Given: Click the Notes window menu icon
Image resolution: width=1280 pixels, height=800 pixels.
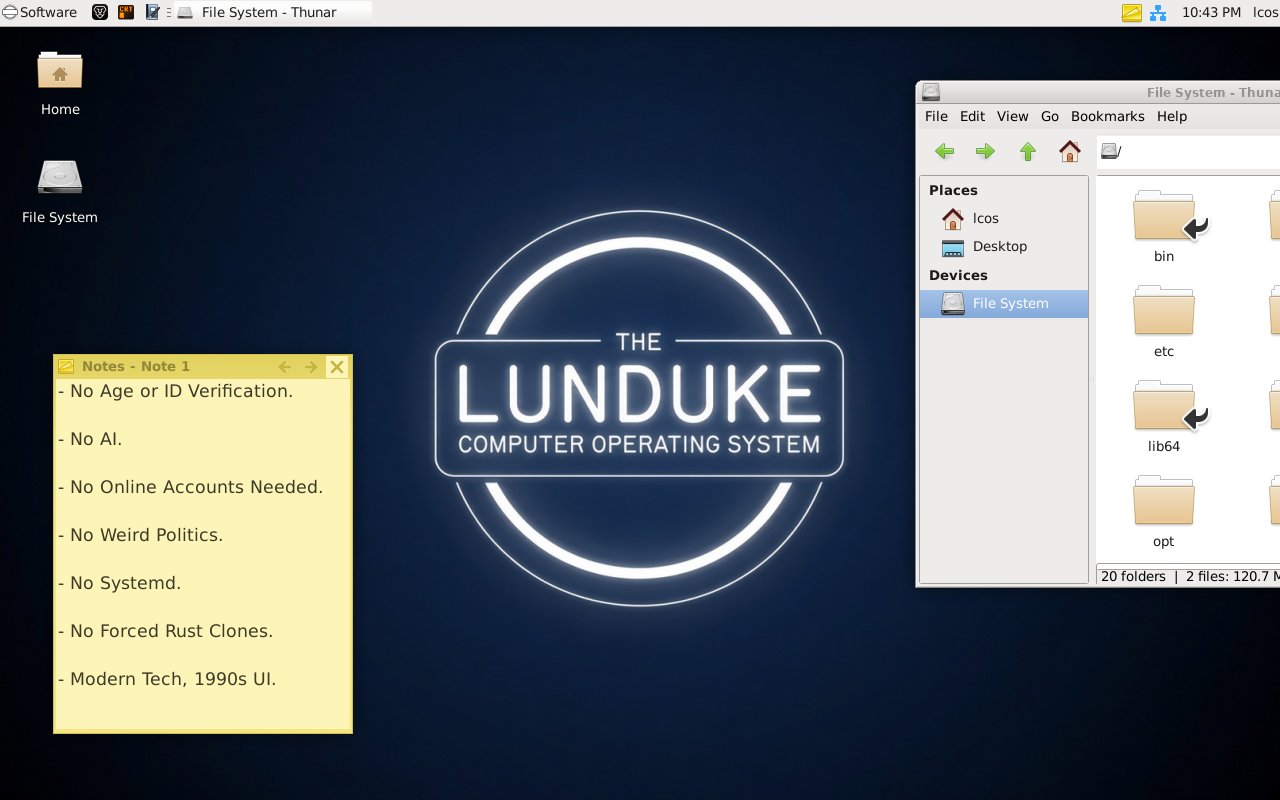Looking at the screenshot, I should (66, 367).
